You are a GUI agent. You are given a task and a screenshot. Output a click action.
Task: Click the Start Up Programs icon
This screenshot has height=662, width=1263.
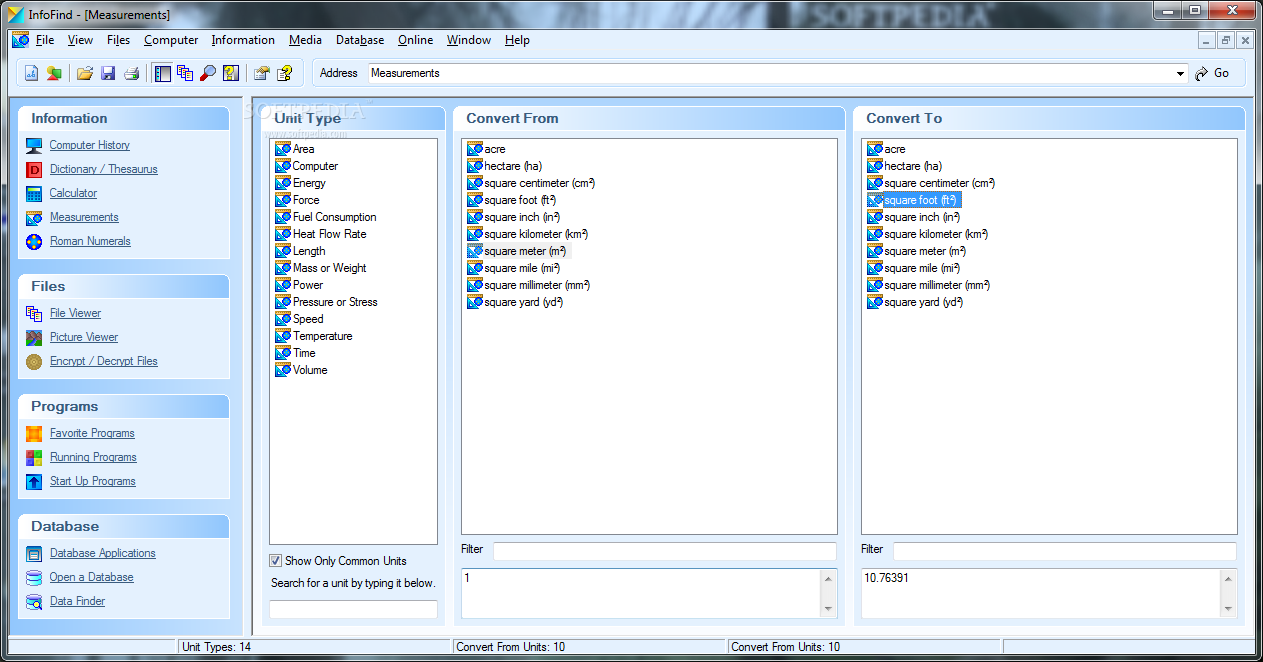click(34, 481)
